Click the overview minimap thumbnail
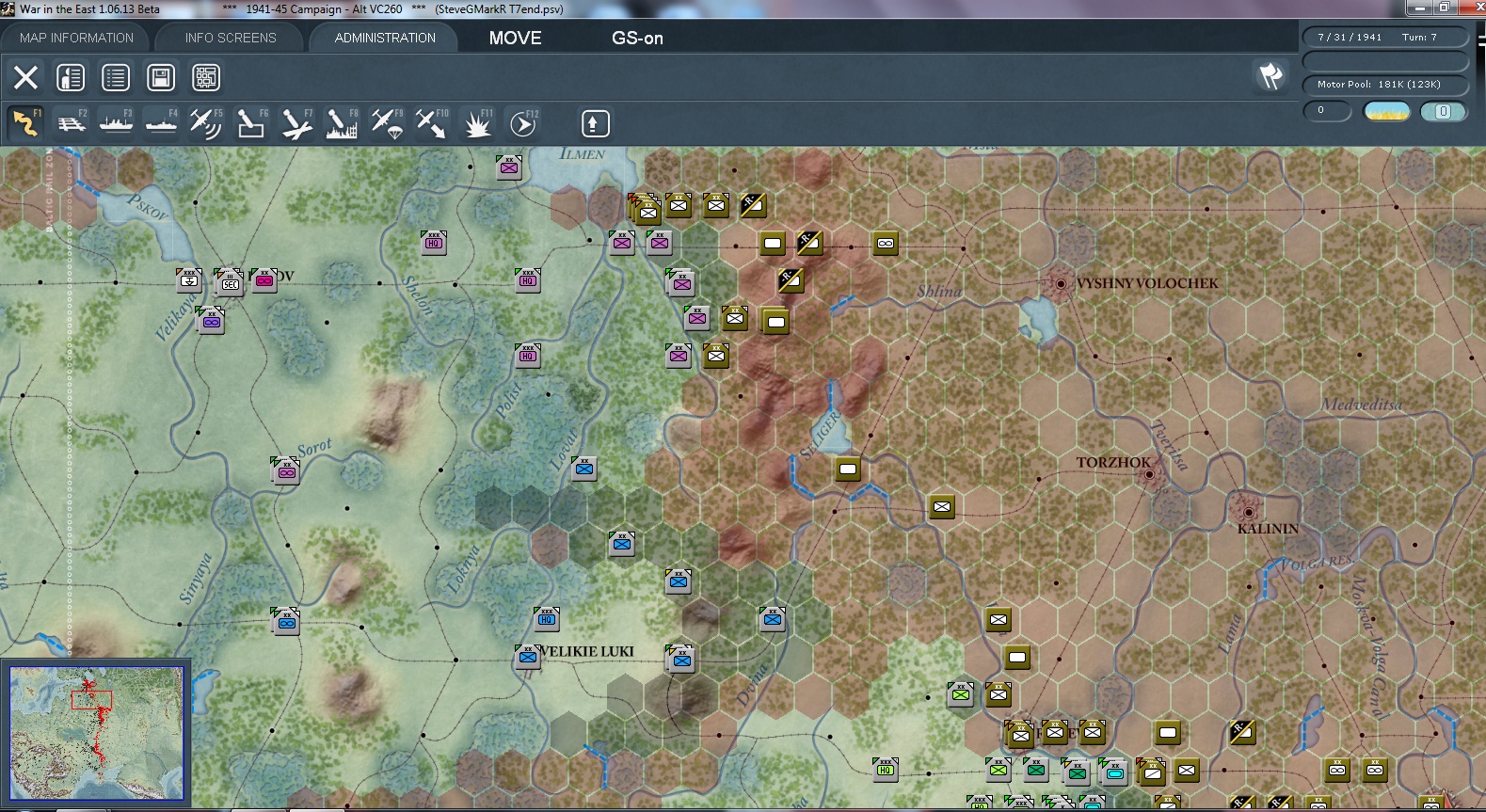This screenshot has height=812, width=1486. [x=97, y=733]
